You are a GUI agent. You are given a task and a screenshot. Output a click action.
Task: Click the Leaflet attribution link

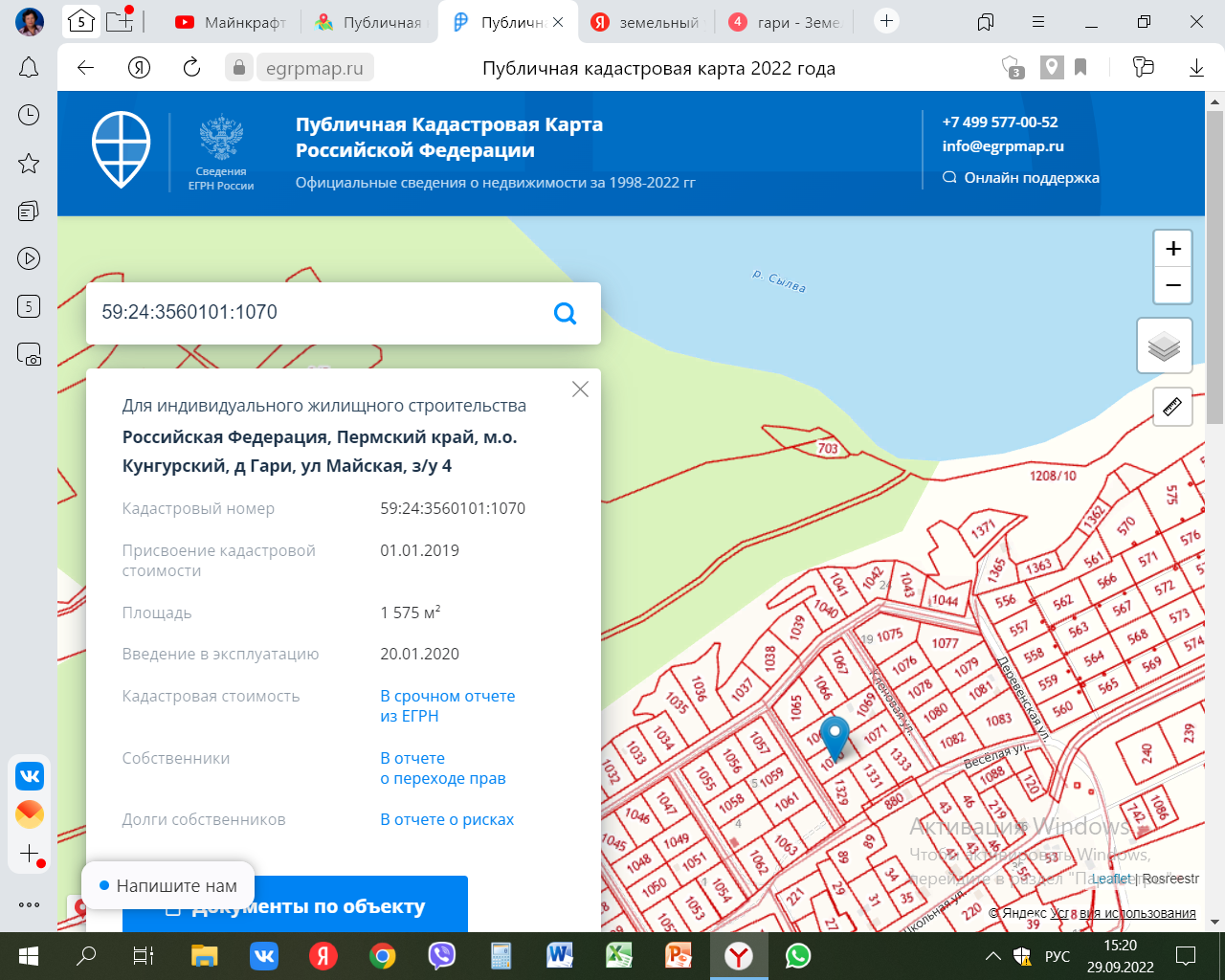(1112, 879)
